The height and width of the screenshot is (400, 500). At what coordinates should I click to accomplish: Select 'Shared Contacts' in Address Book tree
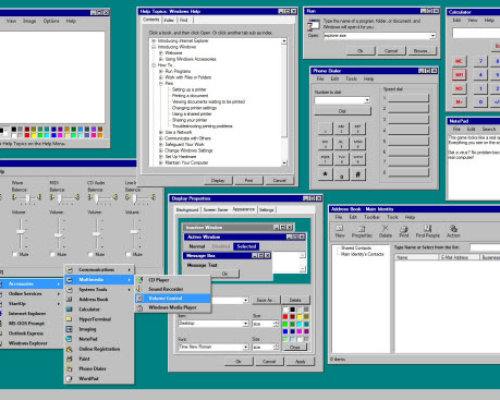tap(356, 248)
